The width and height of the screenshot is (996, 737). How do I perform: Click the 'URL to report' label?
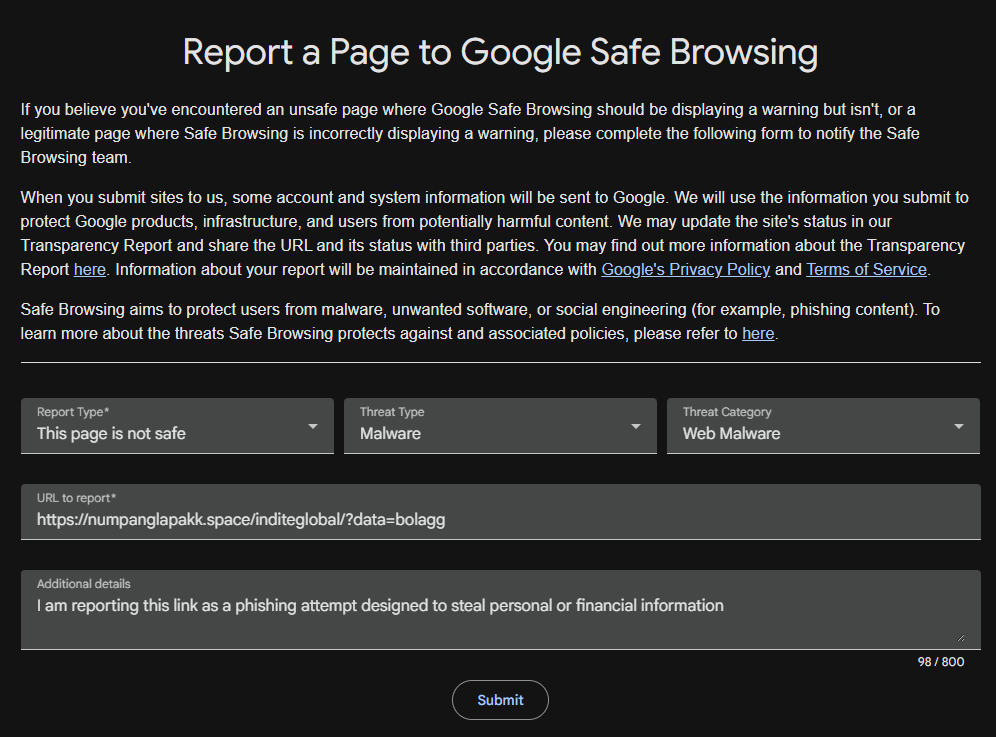(x=76, y=498)
